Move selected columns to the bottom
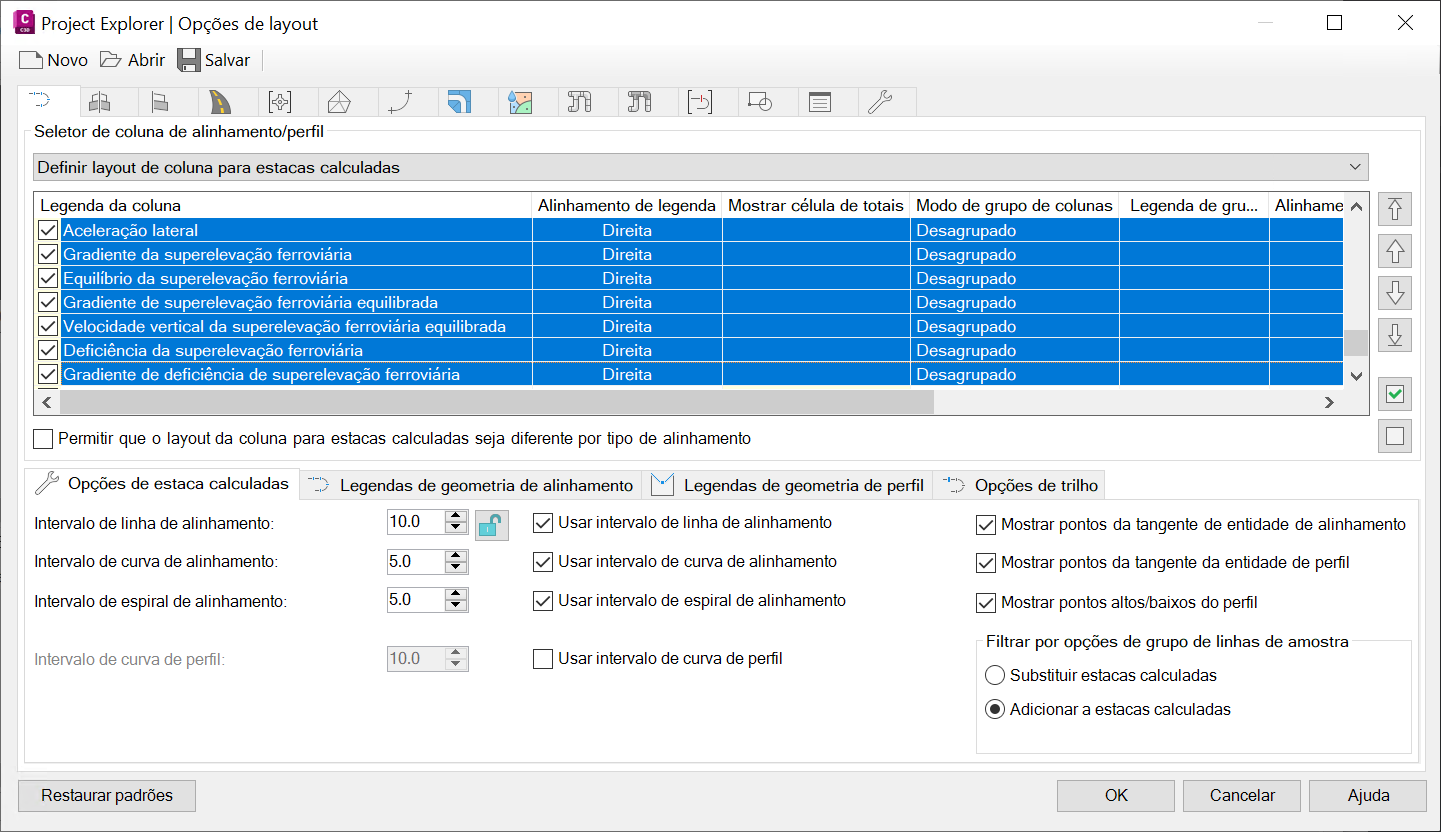The height and width of the screenshot is (832, 1441). (1395, 335)
